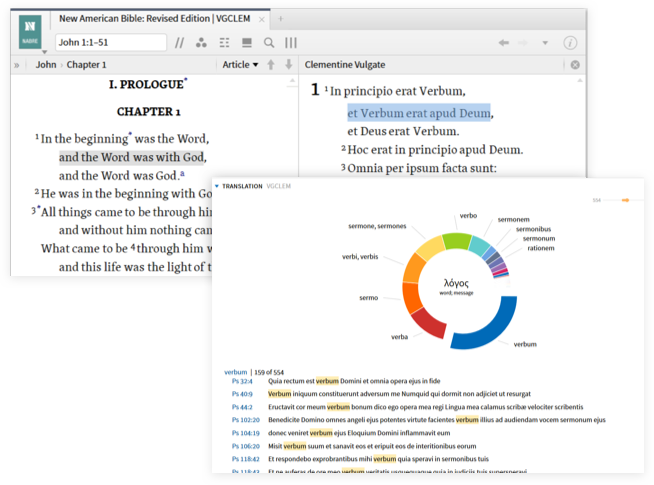Expand the sidebar with the double chevron
Screen dimensions: 654x485
(17, 65)
